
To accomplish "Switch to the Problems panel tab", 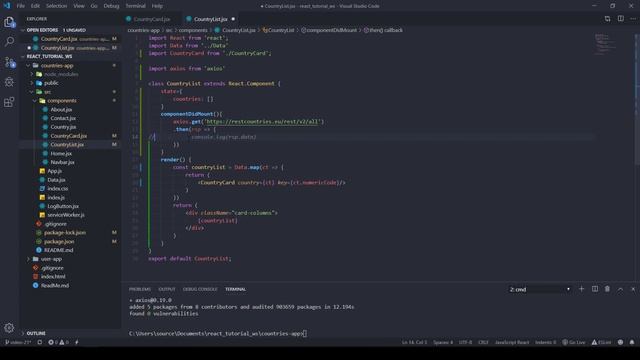I will click(140, 289).
